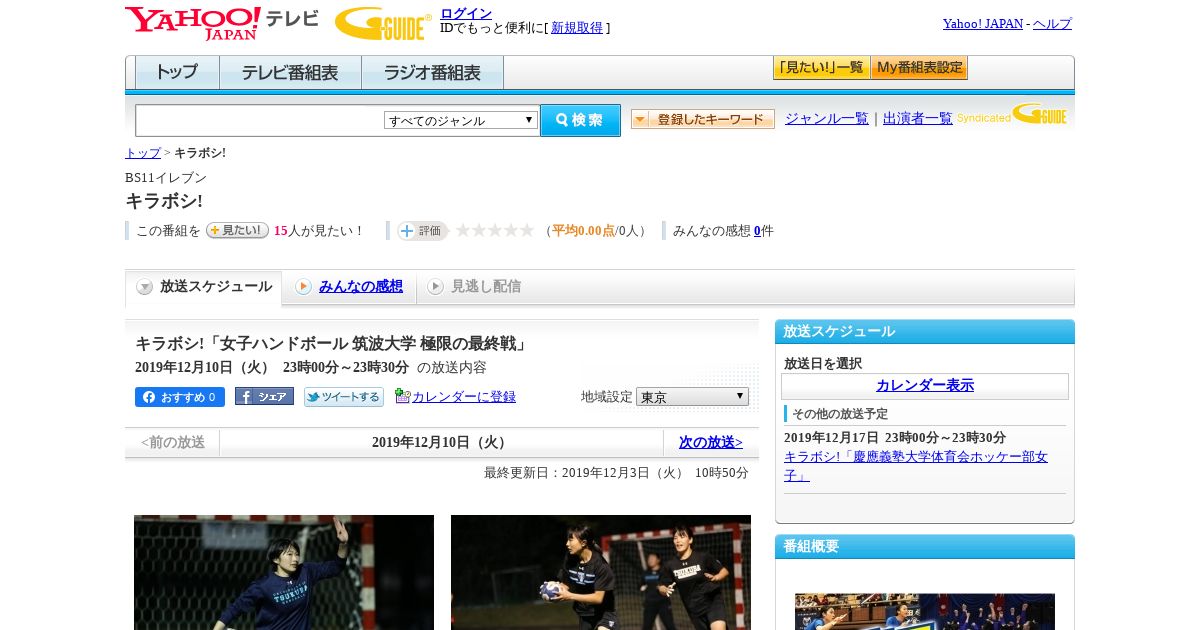
Task: Click the program title 女子ハンドボール 筑波大学 heading
Action: coord(331,343)
